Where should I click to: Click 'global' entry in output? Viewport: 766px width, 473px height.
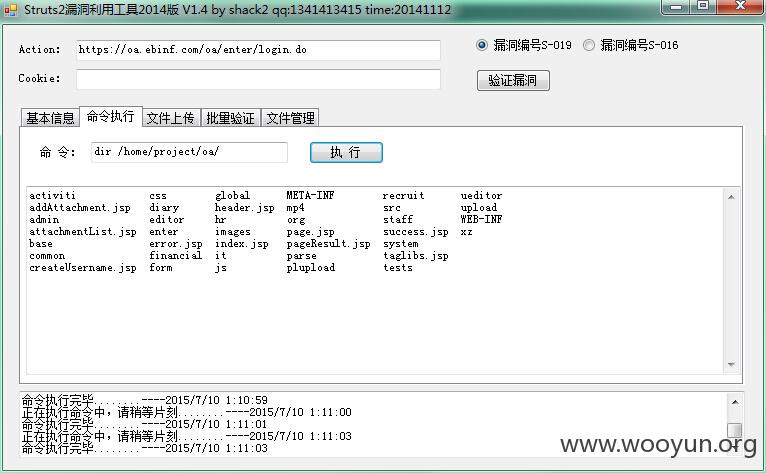233,195
